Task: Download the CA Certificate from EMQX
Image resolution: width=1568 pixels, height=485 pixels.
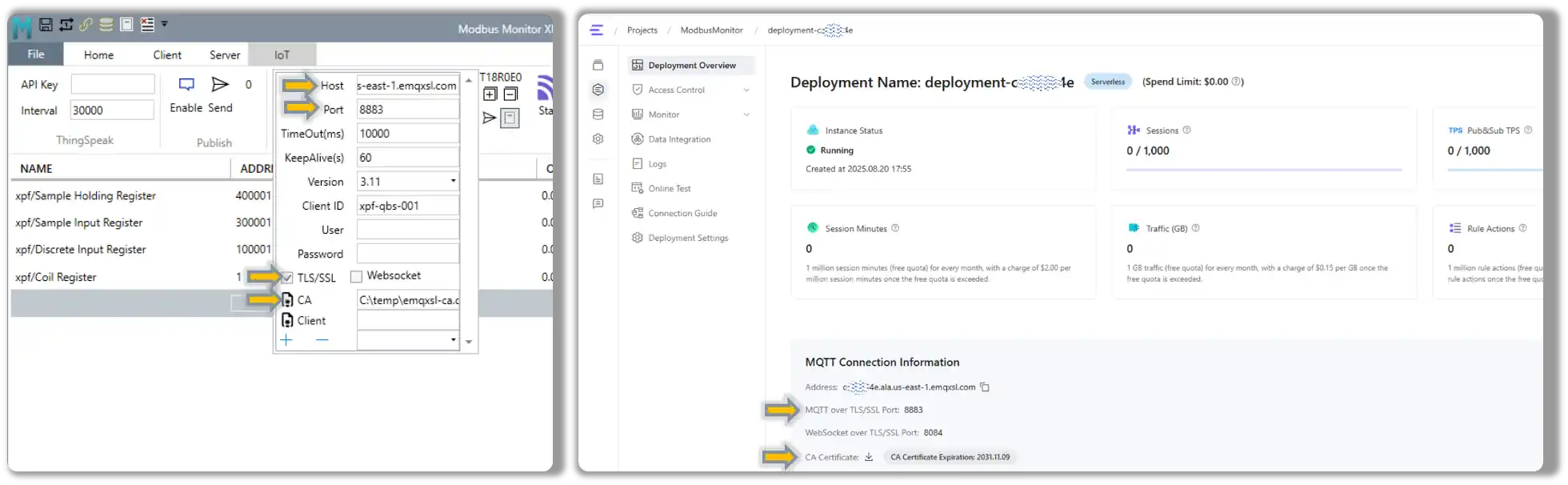Action: coord(869,457)
